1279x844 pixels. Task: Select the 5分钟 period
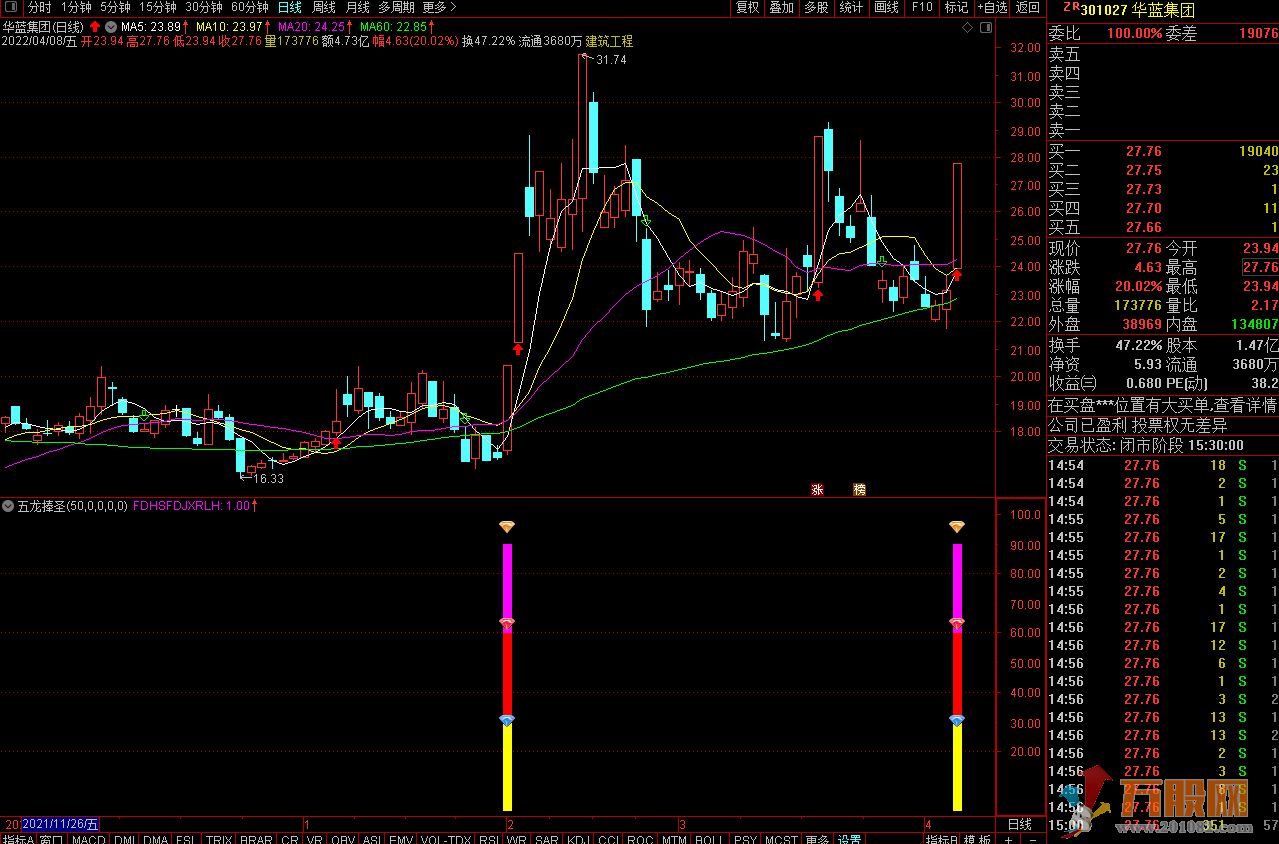115,7
